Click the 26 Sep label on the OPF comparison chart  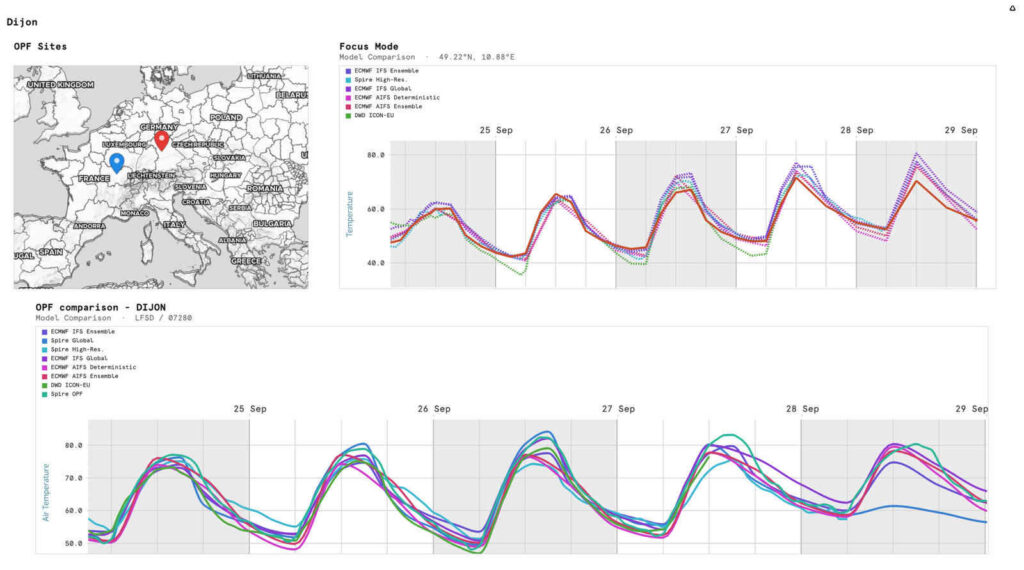pos(434,409)
